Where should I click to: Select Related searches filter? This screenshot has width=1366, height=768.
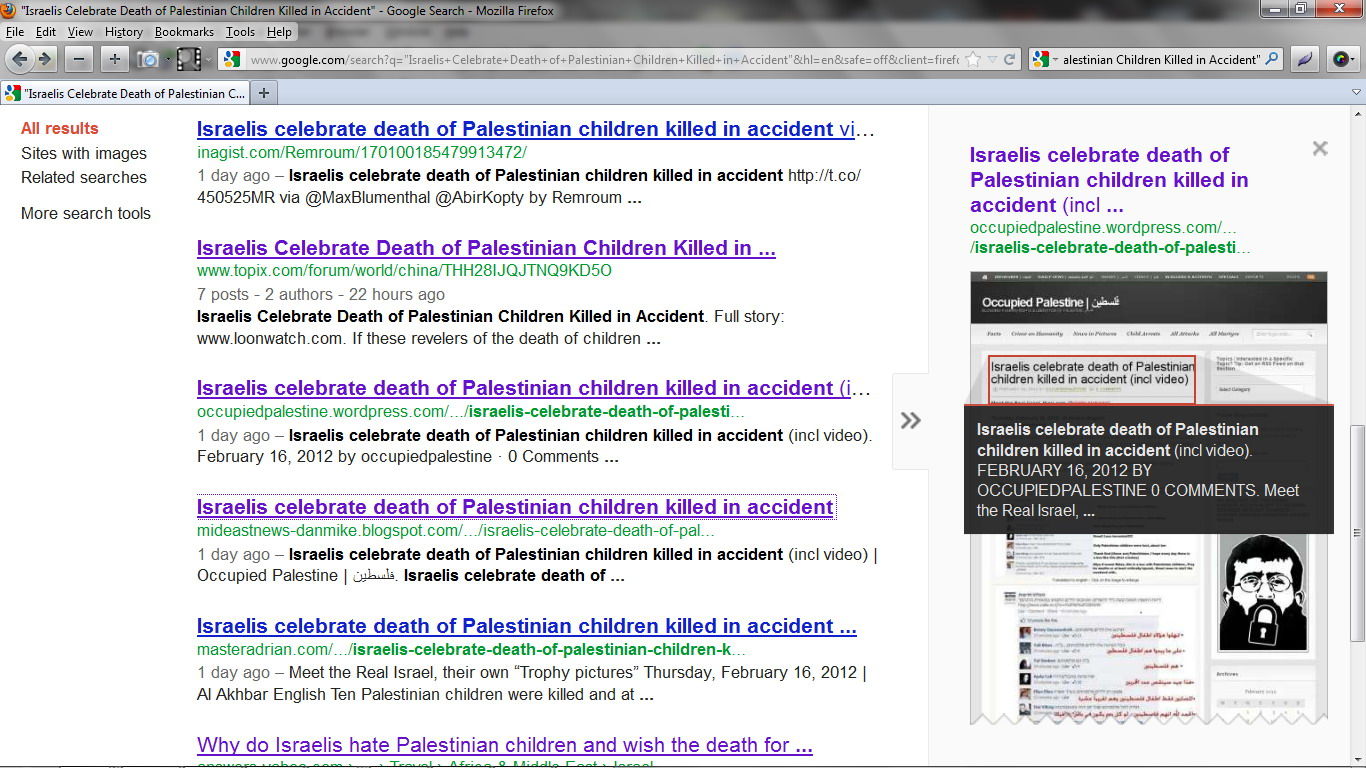(x=84, y=177)
